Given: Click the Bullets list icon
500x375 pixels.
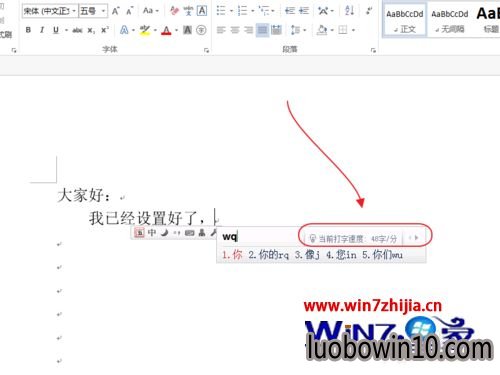Looking at the screenshot, I should click(x=221, y=11).
